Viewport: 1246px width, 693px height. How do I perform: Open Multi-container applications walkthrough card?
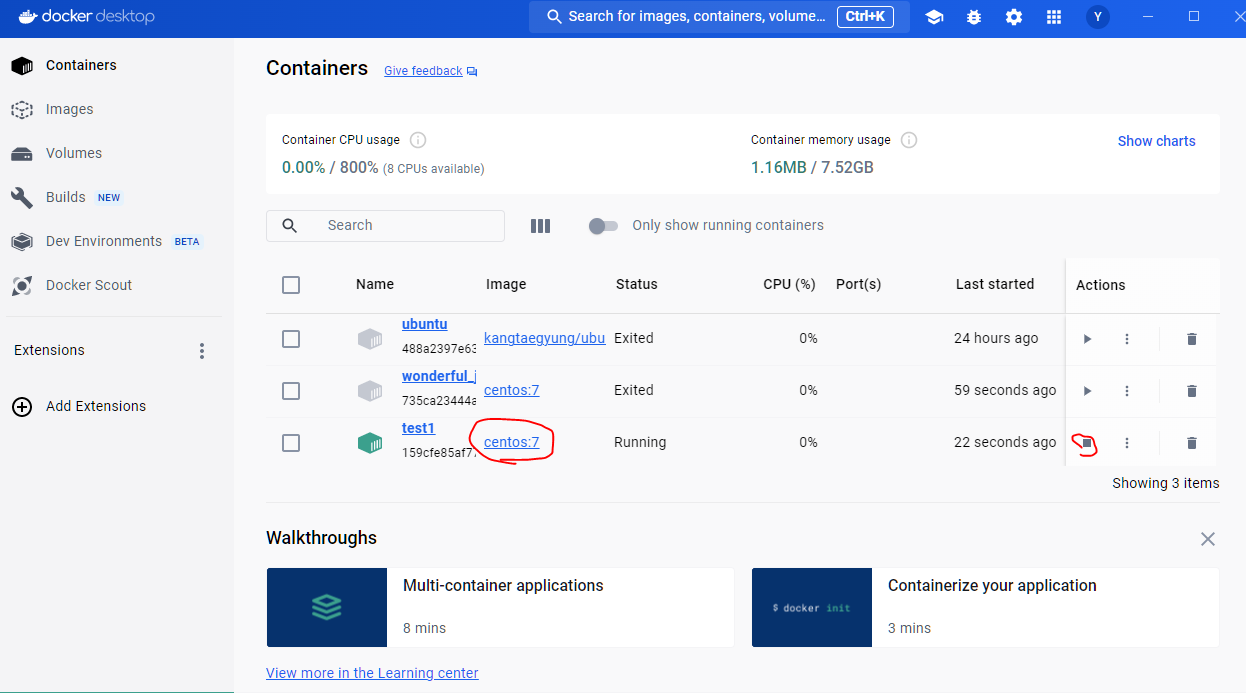click(500, 607)
